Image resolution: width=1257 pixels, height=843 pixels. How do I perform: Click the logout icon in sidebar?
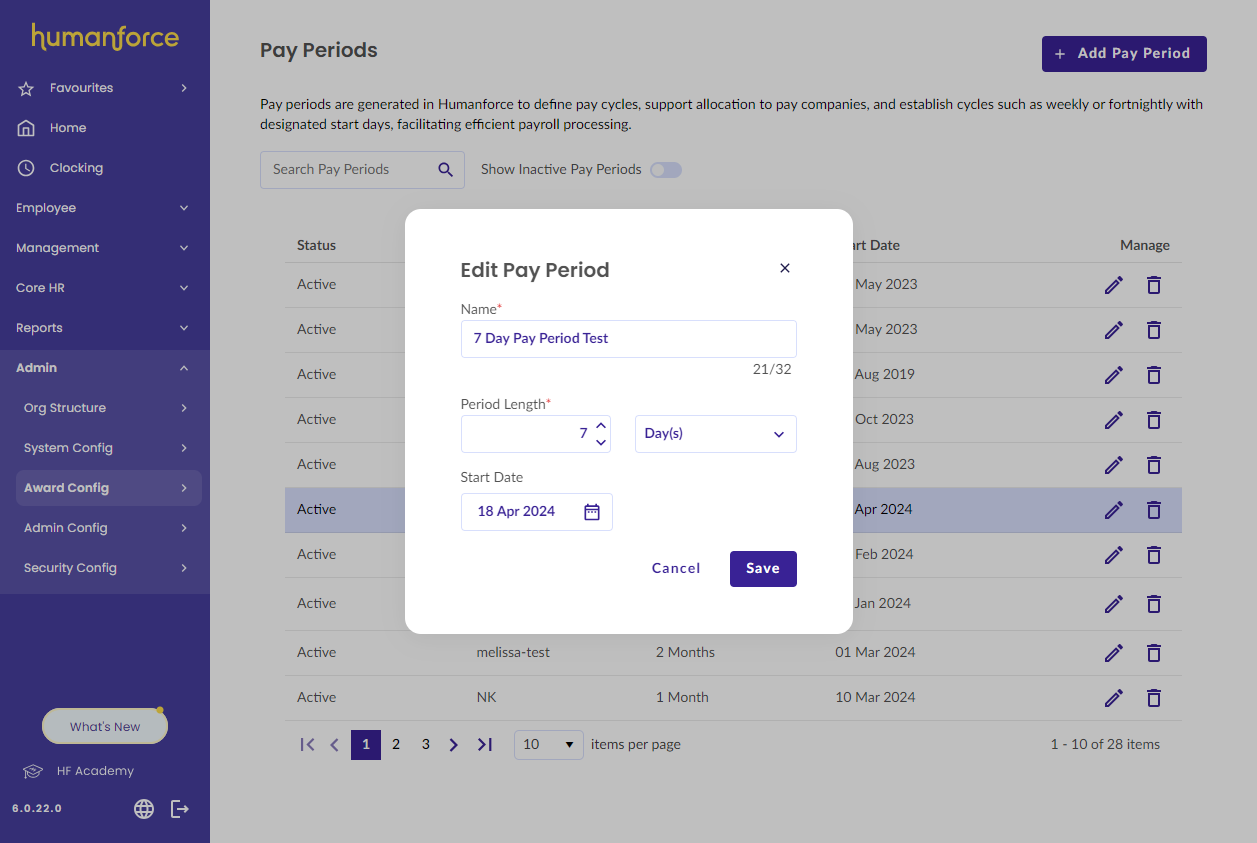(x=180, y=809)
